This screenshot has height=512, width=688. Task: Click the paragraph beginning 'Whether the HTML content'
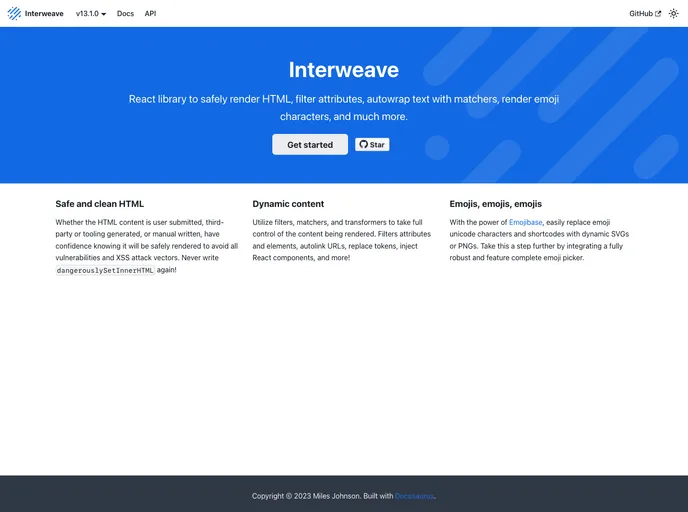point(147,246)
